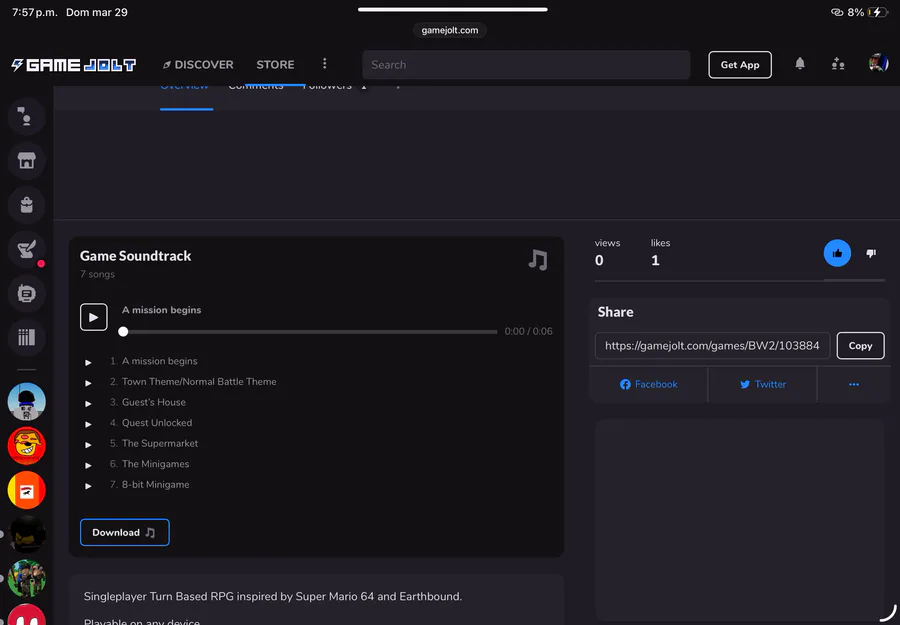Viewport: 900px width, 625px height.
Task: Play the main soundtrack player button
Action: (93, 317)
